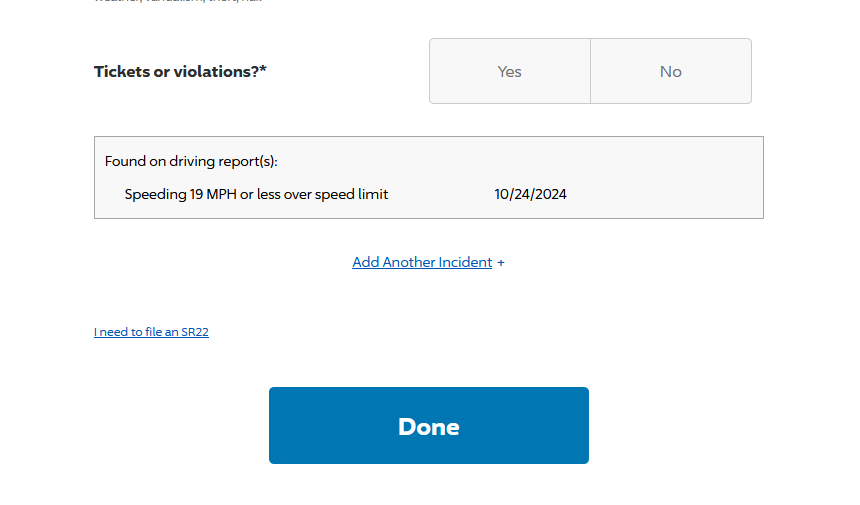Image resolution: width=860 pixels, height=505 pixels.
Task: Click the Found on driving report(s) heading
Action: click(x=191, y=161)
